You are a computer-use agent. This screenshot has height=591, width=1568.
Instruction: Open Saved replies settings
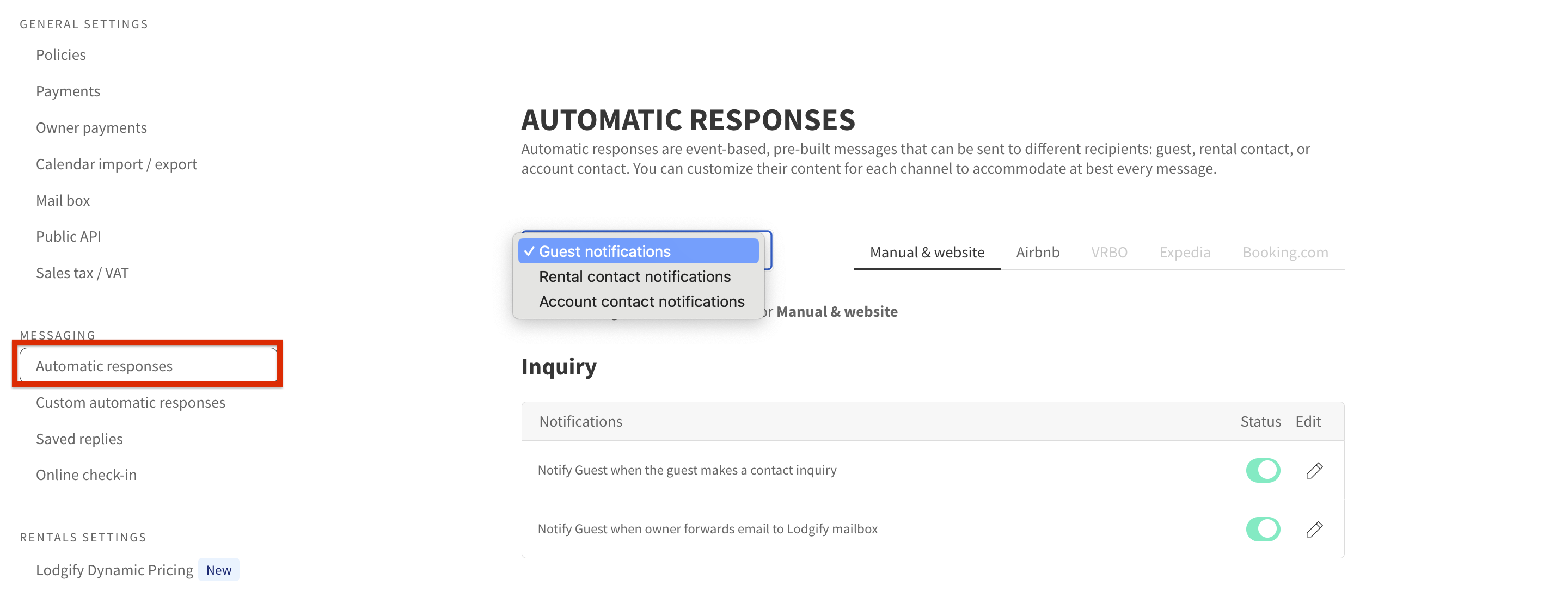[79, 439]
